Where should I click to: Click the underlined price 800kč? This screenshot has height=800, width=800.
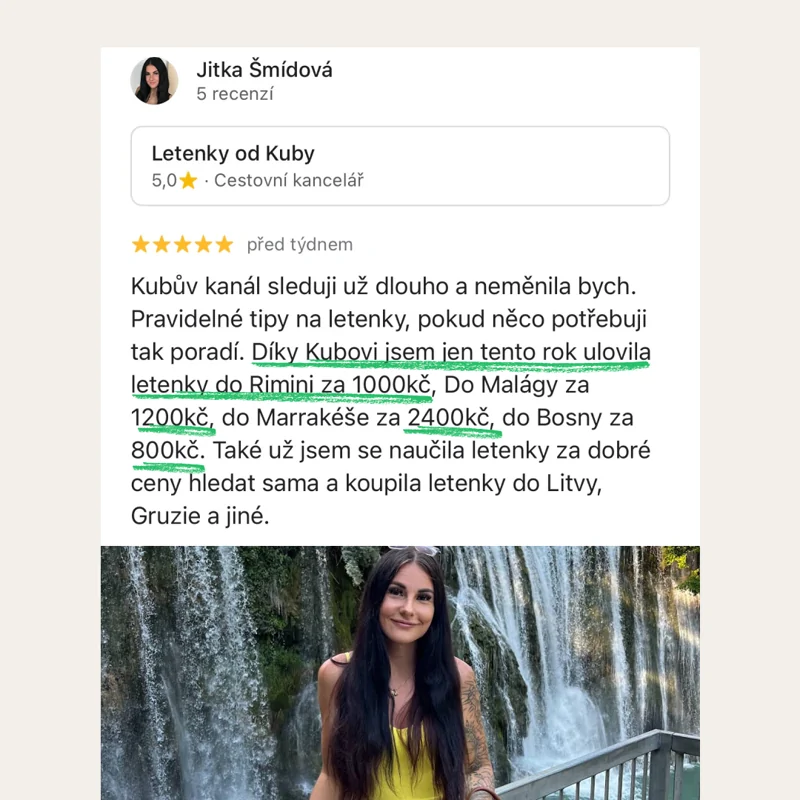coord(167,451)
